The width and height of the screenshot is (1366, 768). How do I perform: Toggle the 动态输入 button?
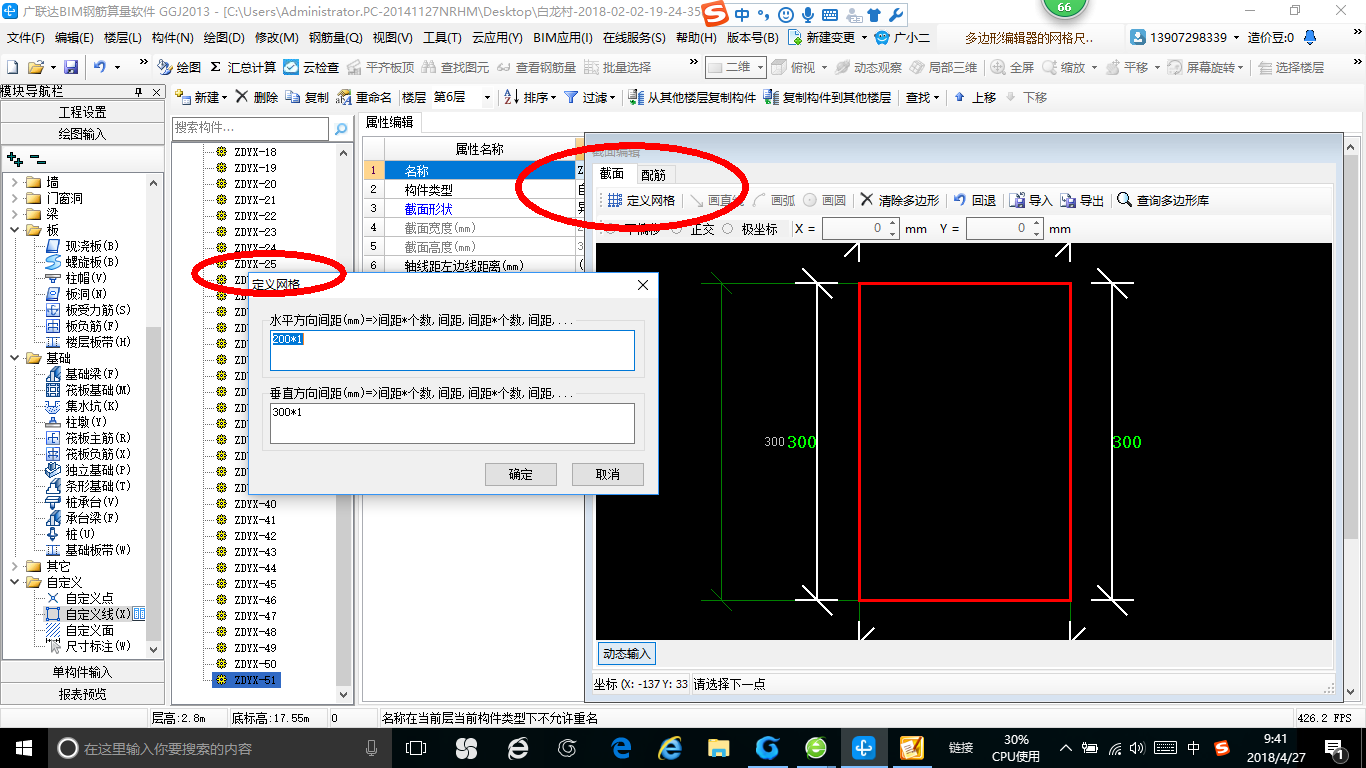coord(626,653)
